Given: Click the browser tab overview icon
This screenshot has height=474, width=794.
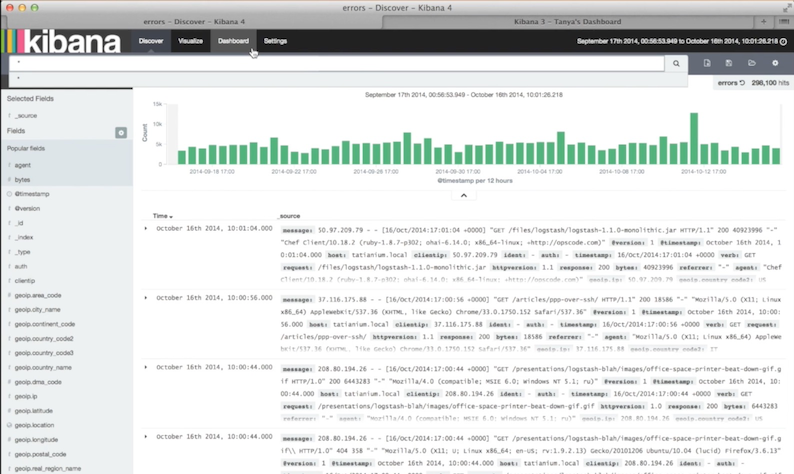Looking at the screenshot, I should (784, 22).
